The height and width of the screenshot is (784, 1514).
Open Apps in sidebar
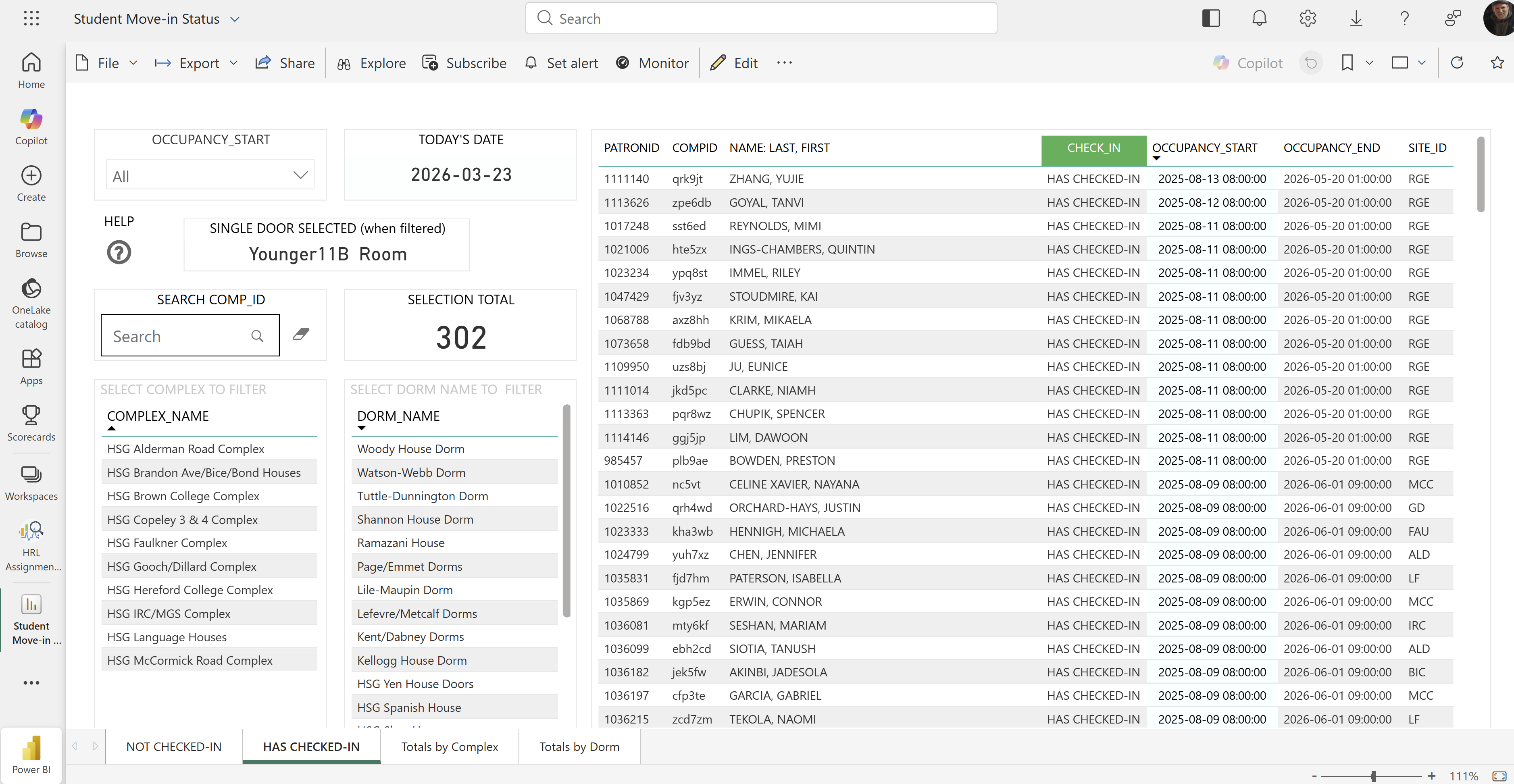31,367
